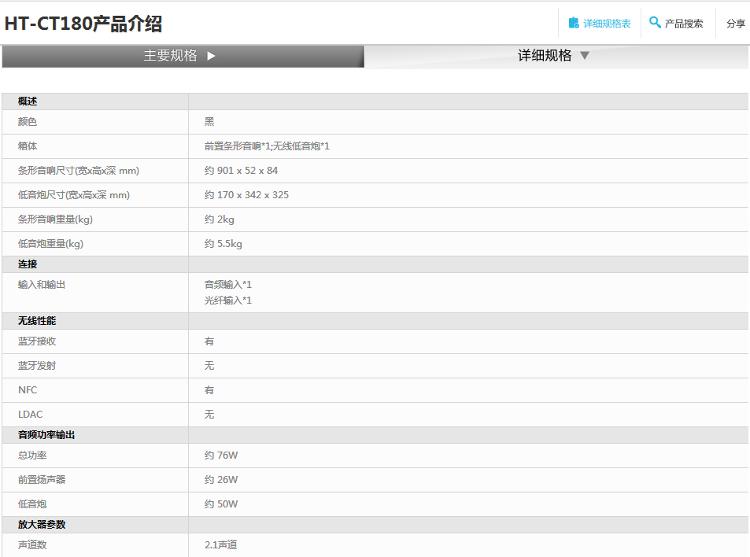This screenshot has width=750, height=557.
Task: Select the 低音炮尺寸 row label
Action: 74,195
